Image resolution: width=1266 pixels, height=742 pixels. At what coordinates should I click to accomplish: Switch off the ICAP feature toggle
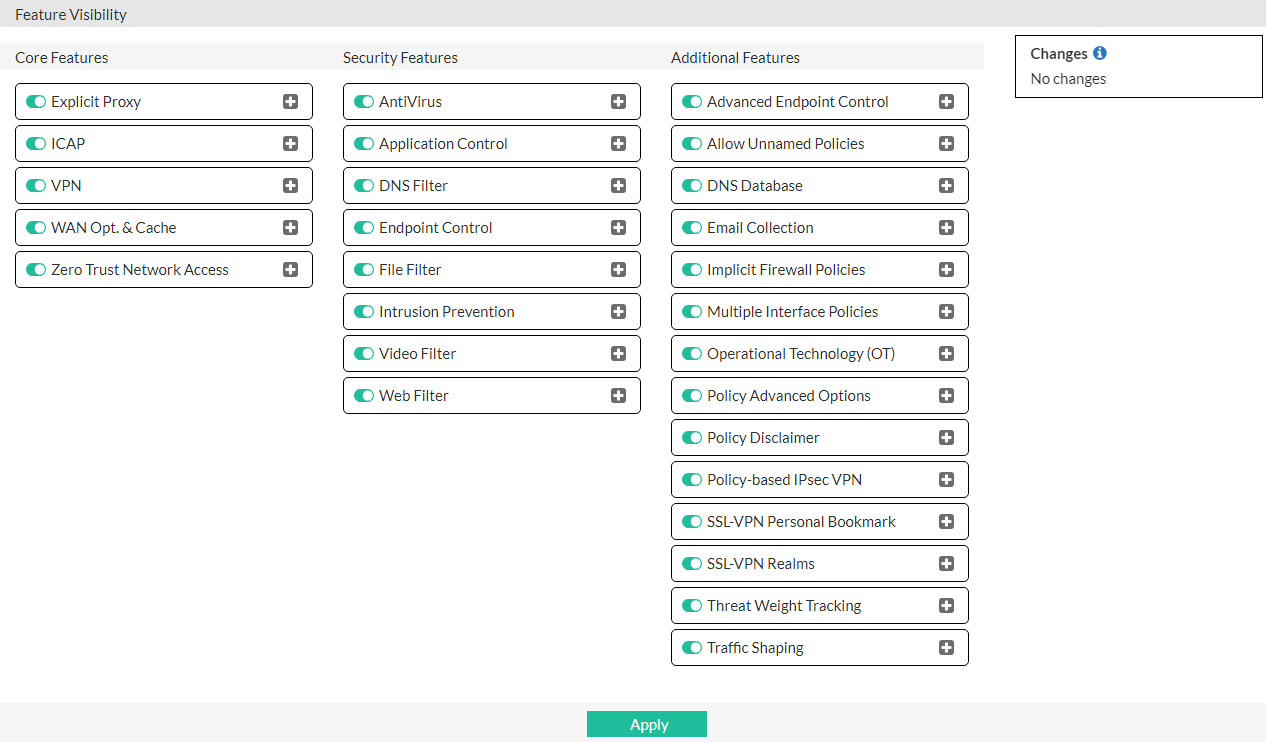[36, 144]
